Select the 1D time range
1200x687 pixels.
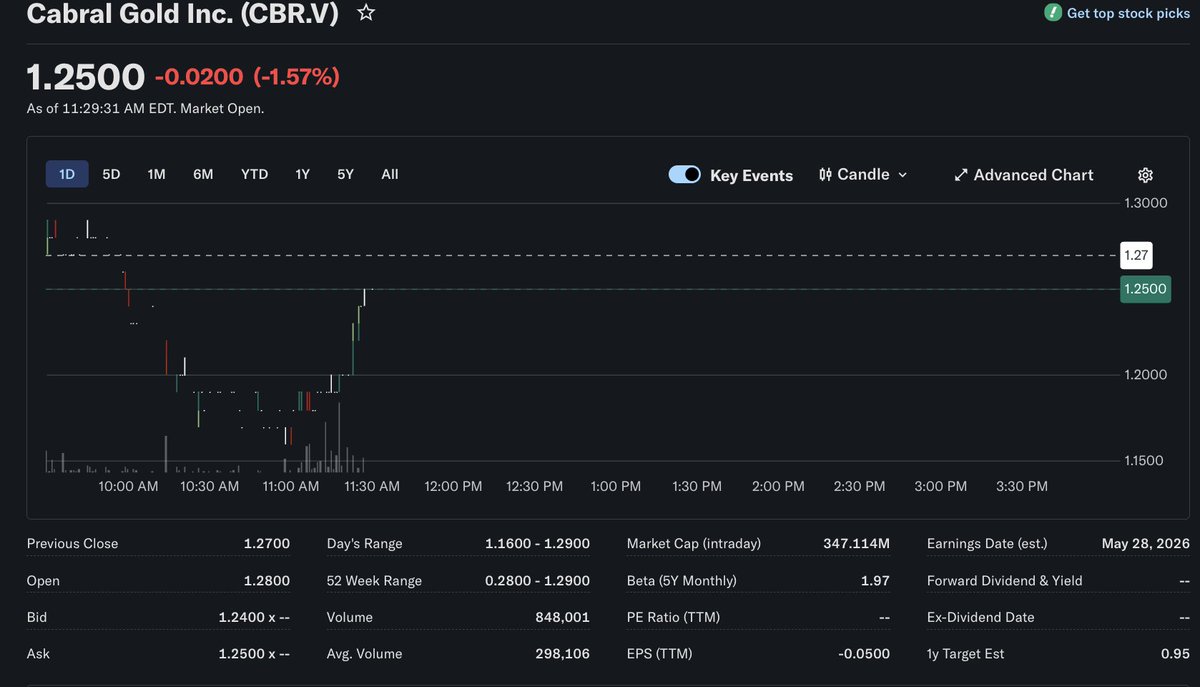coord(67,174)
